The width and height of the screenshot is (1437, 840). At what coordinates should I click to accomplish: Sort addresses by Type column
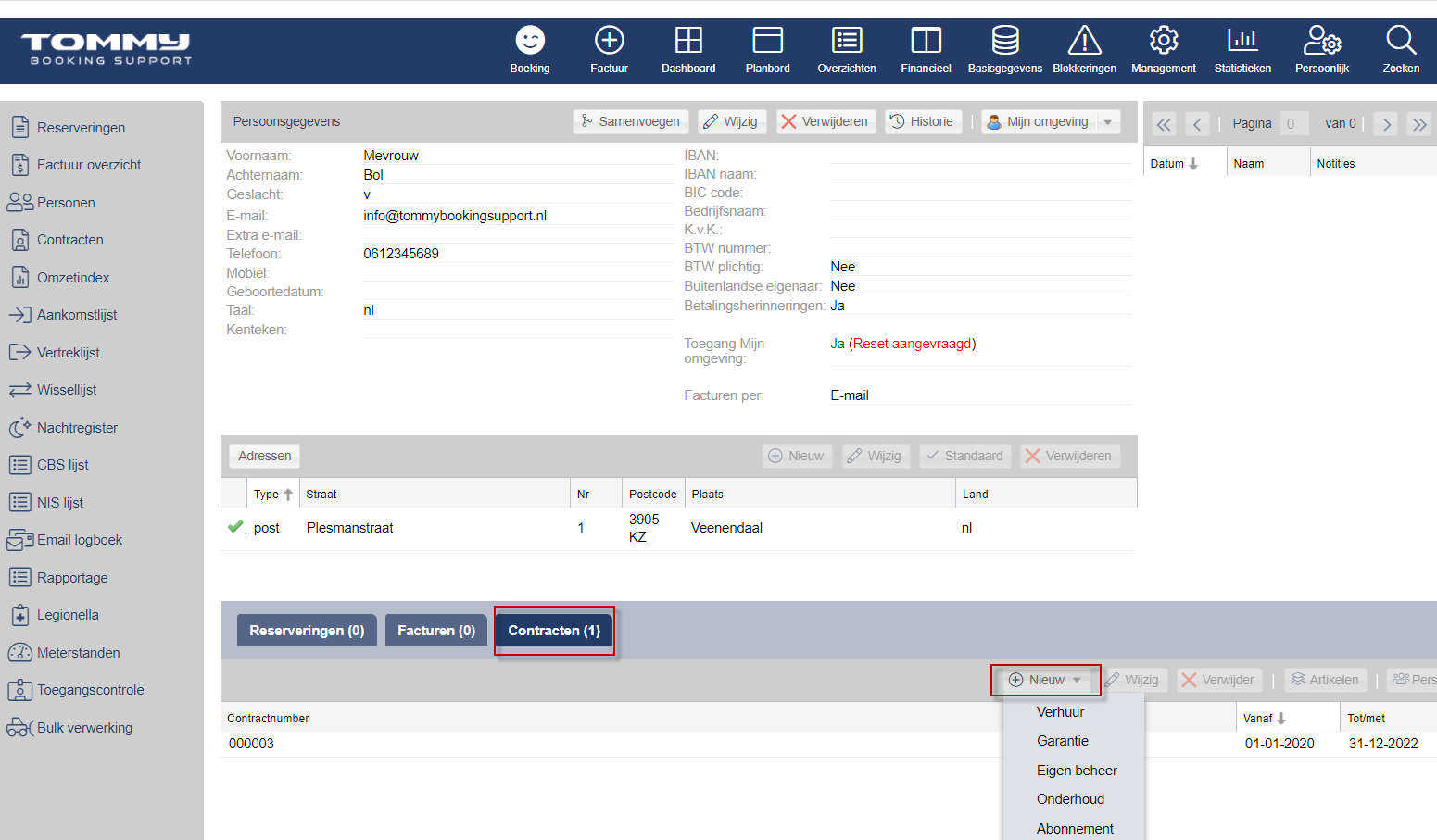(x=272, y=495)
